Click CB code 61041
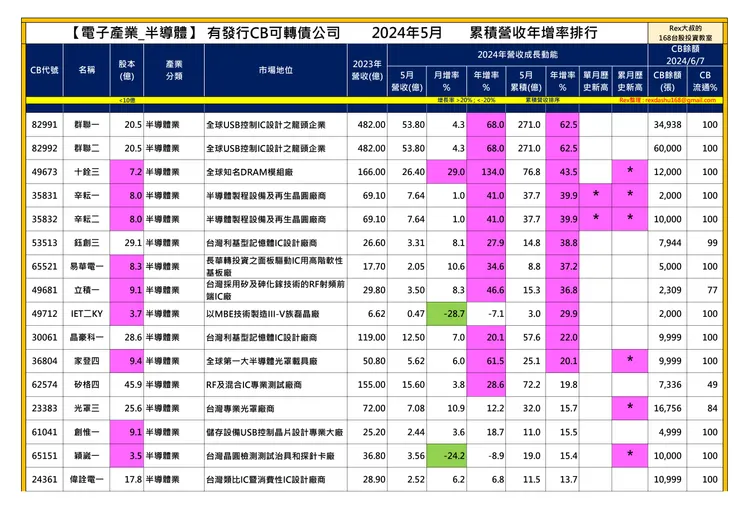This screenshot has height=523, width=740. 44,432
